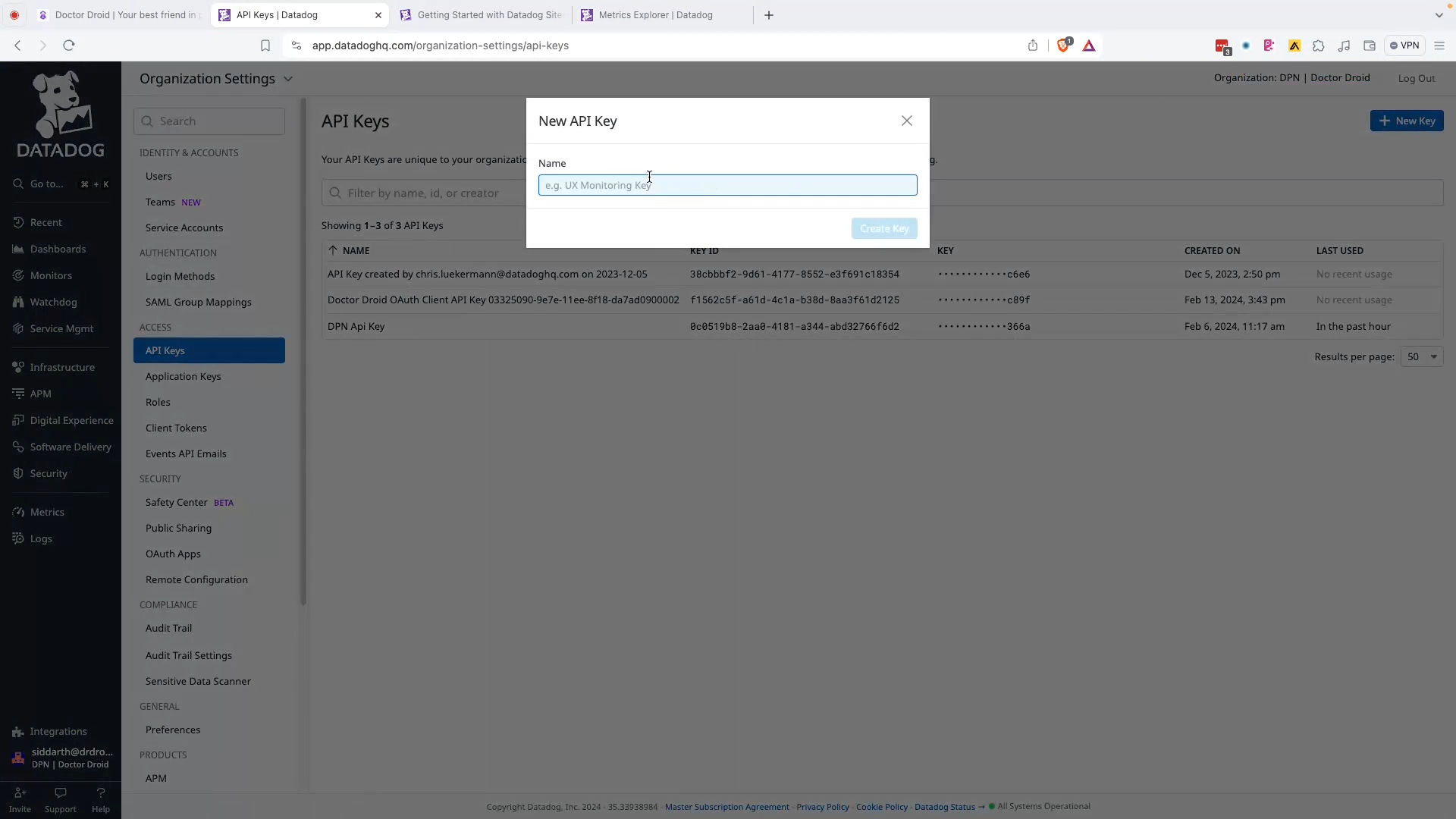Select SAML Group Mappings menu item

[x=198, y=302]
